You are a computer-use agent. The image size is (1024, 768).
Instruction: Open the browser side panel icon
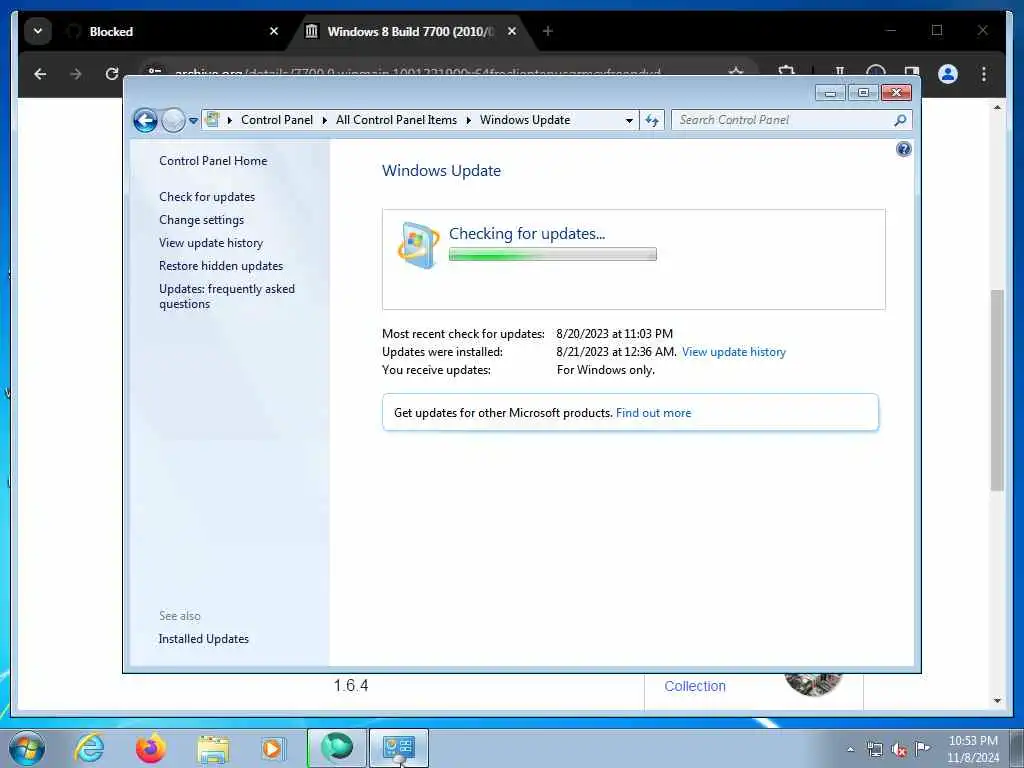coord(912,72)
